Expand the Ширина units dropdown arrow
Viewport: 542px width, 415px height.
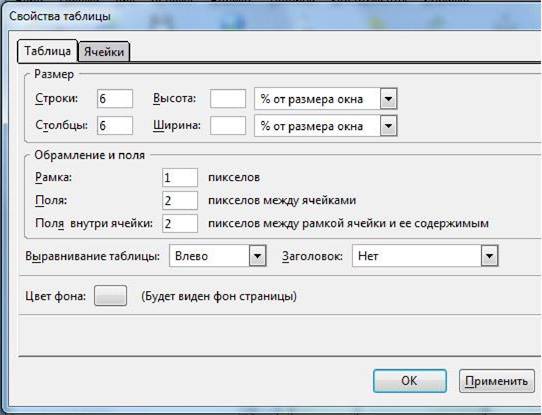point(389,126)
